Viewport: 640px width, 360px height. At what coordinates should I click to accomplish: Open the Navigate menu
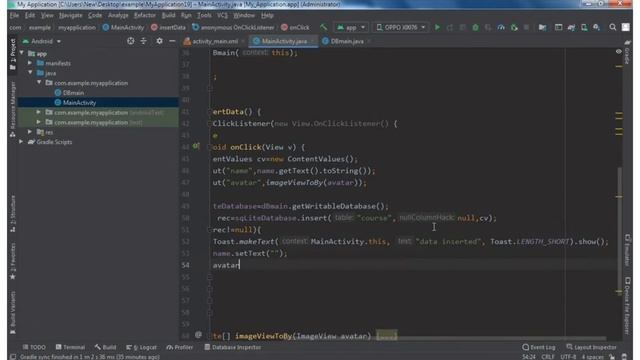coord(71,15)
